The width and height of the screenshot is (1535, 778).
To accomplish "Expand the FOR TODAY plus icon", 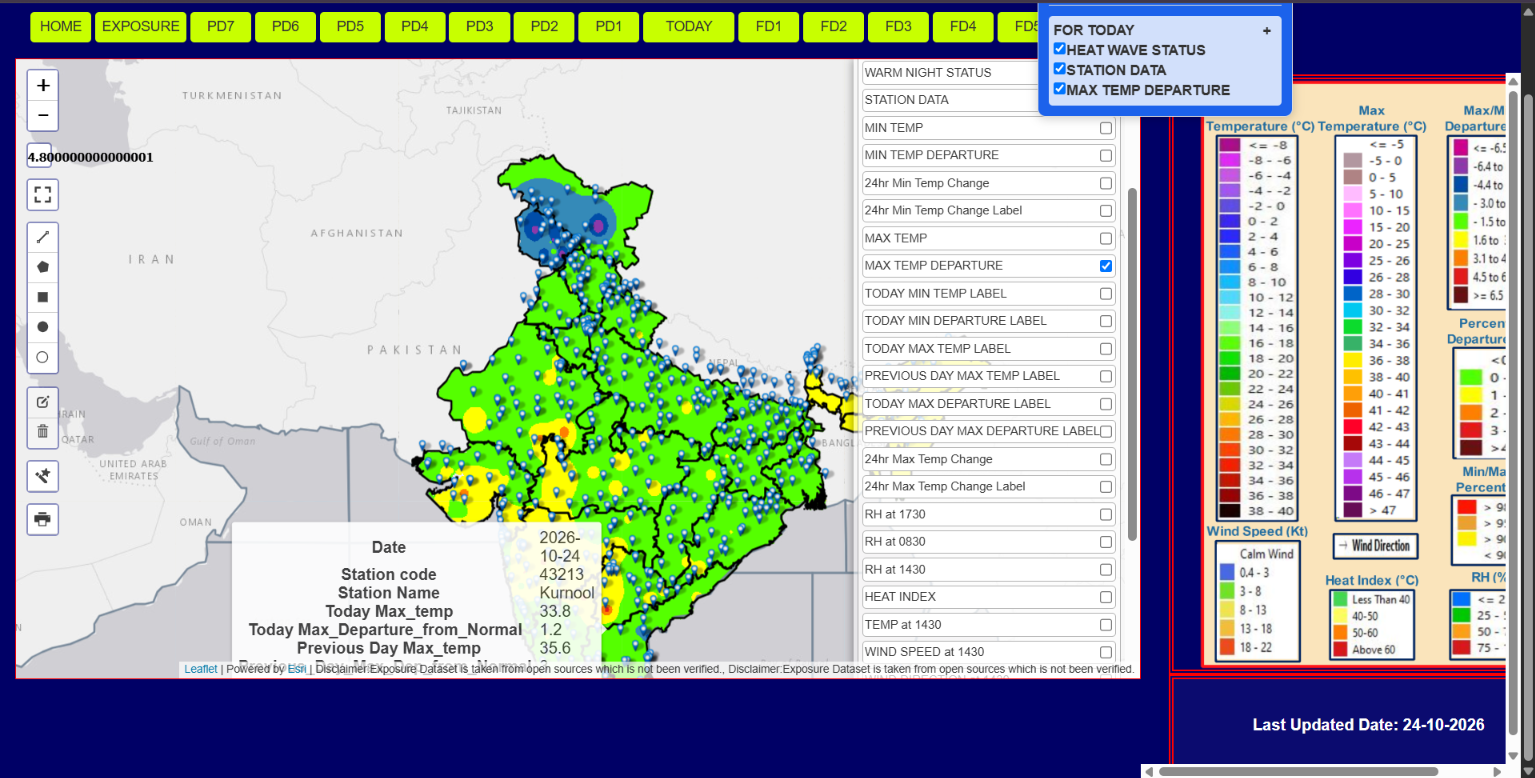I will click(x=1266, y=30).
